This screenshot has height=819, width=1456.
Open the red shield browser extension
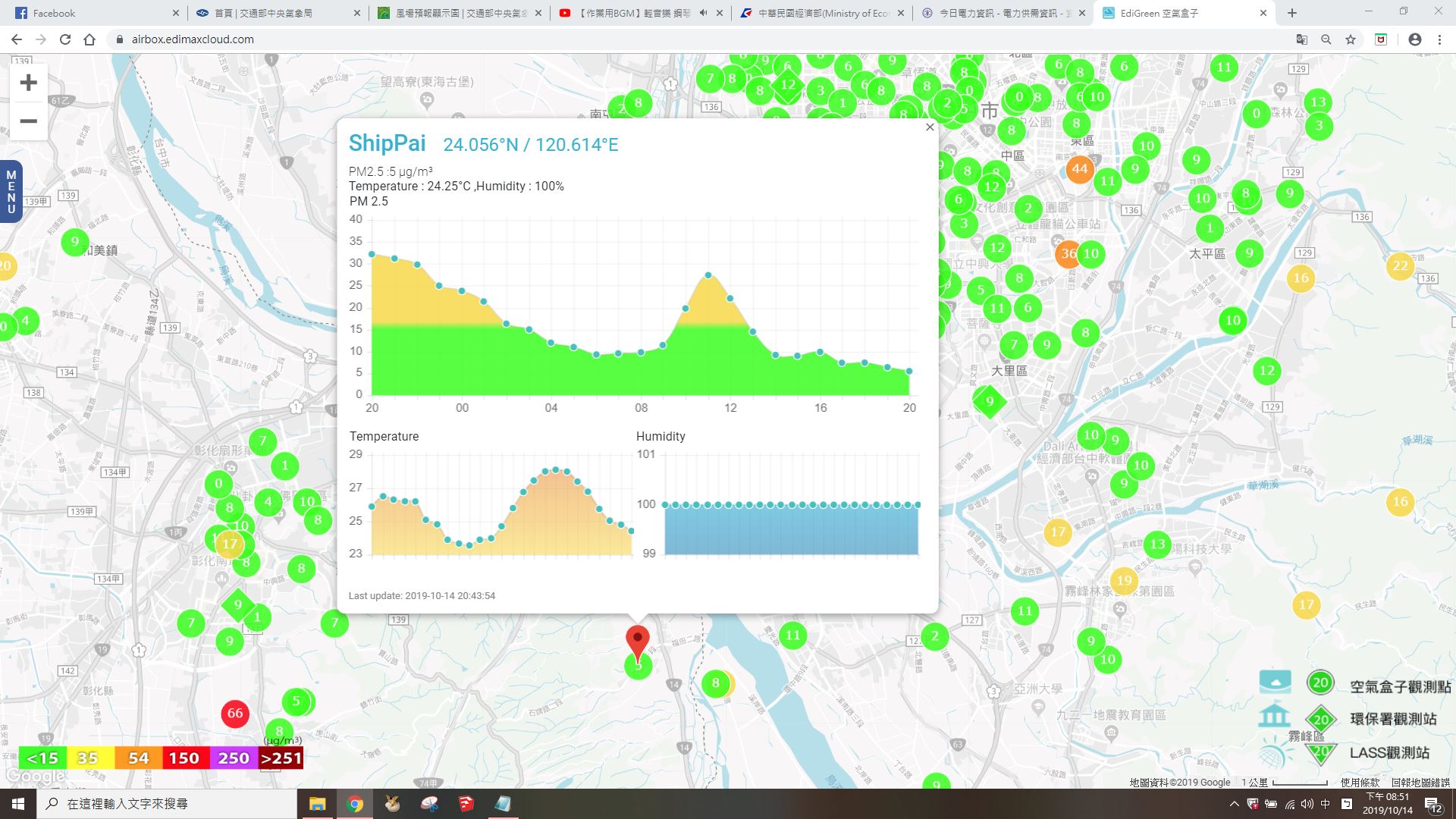(1381, 39)
